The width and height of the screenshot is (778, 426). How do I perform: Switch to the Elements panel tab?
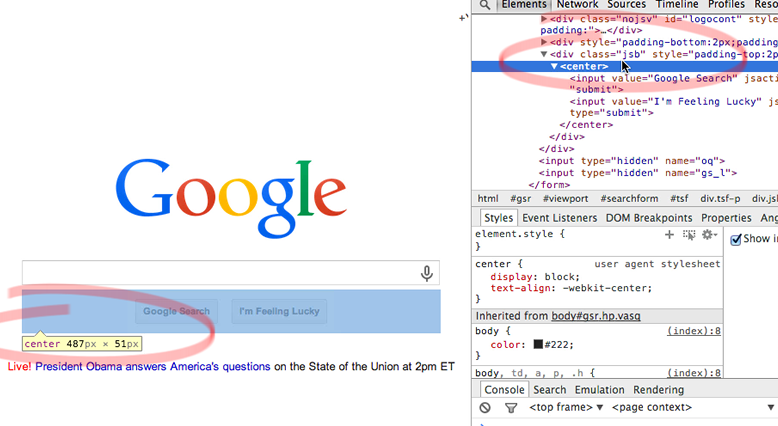523,4
